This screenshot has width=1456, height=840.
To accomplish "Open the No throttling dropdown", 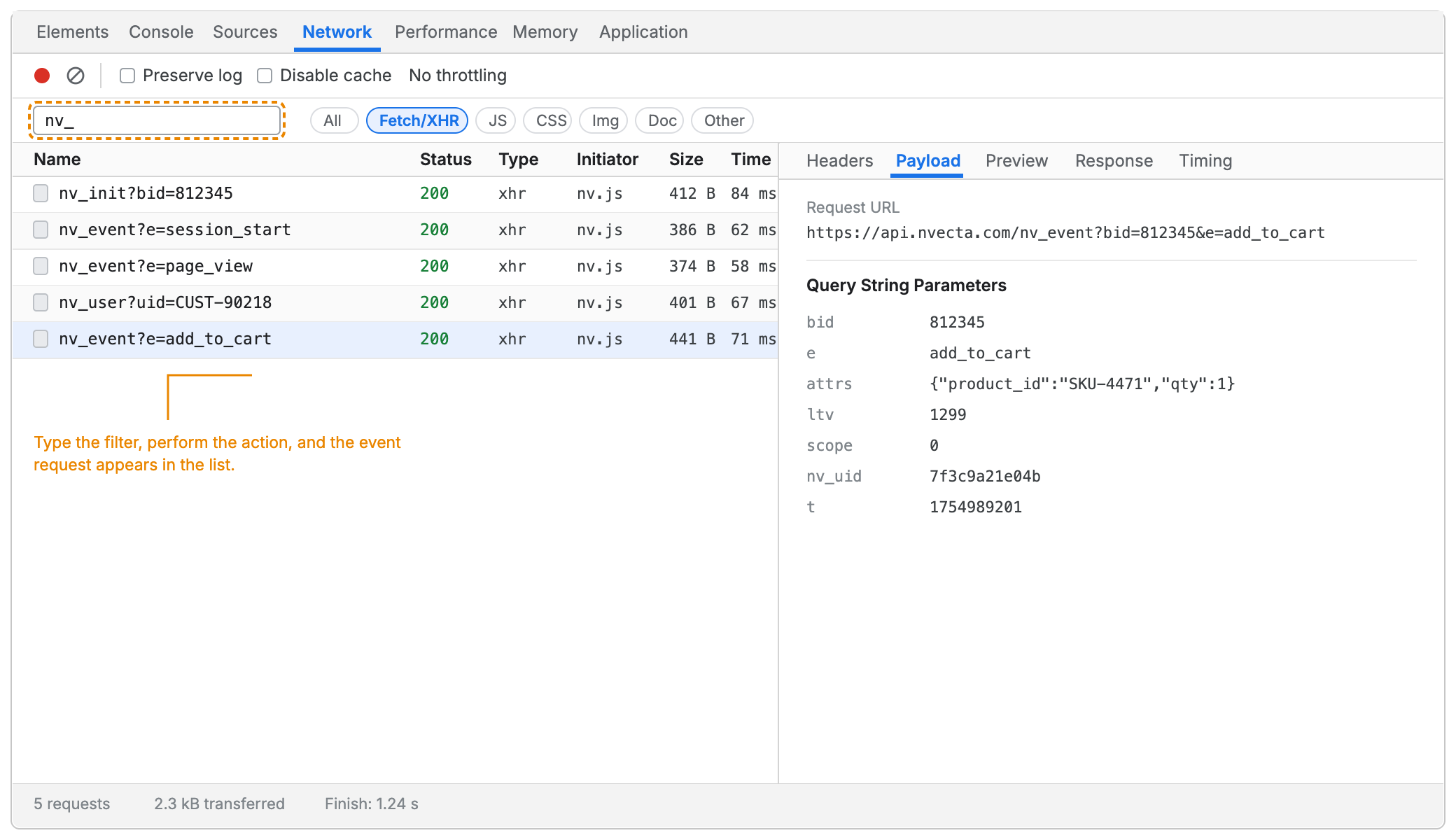I will point(458,76).
